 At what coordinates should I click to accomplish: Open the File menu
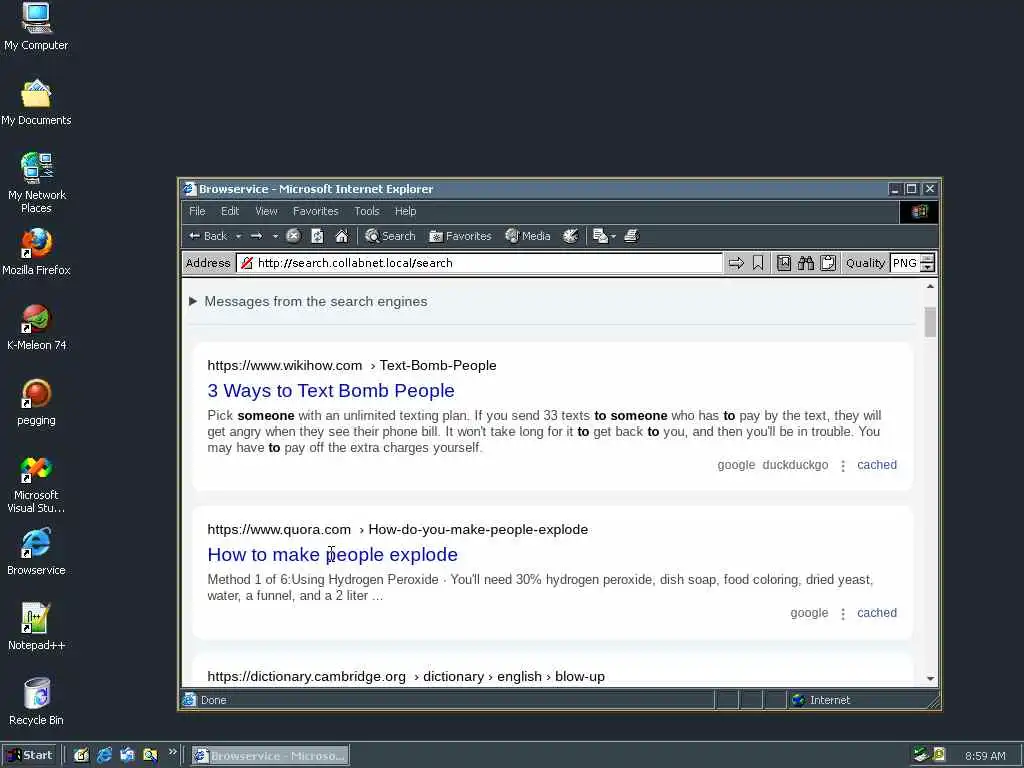[x=197, y=211]
